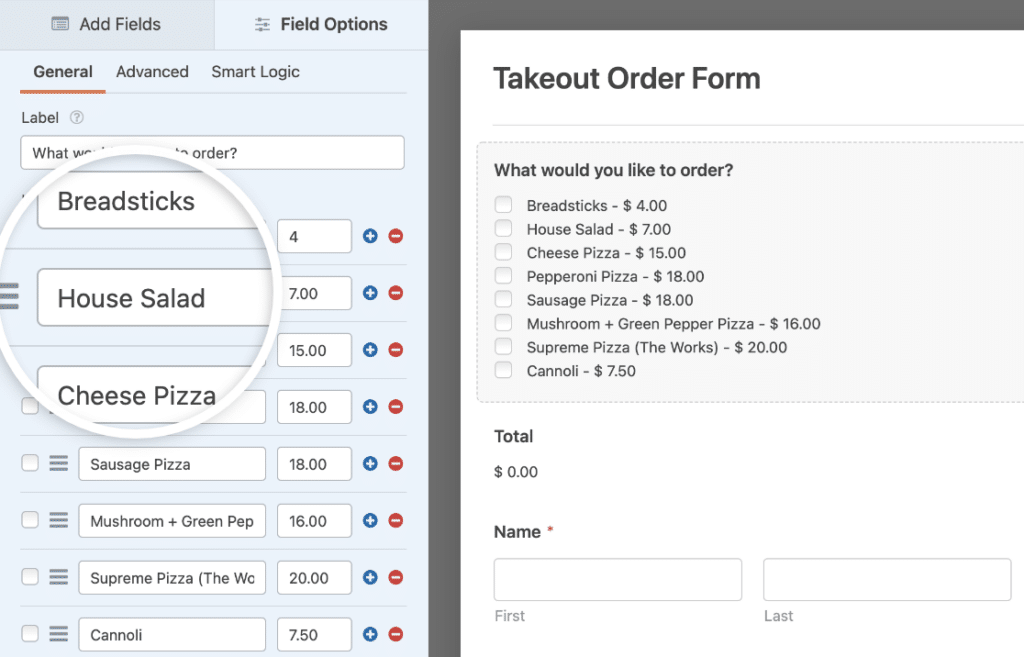Screen dimensions: 1024x657
Task: Select the checkbox beside the Sausage Pizza option
Action: coord(30,464)
